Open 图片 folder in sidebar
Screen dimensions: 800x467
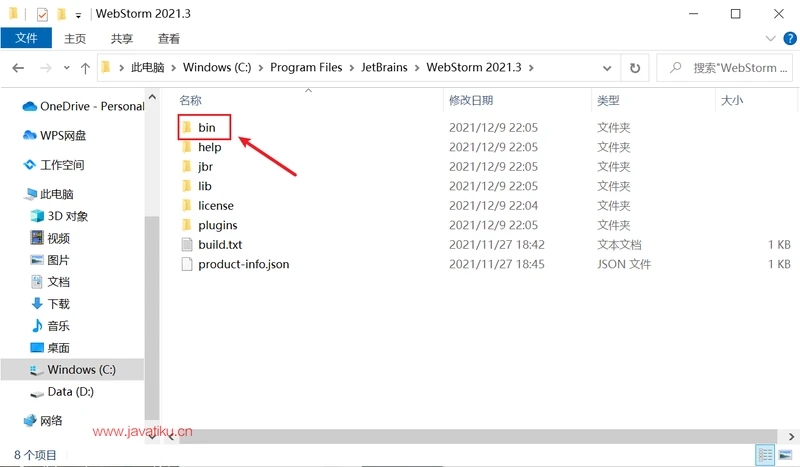pos(50,260)
